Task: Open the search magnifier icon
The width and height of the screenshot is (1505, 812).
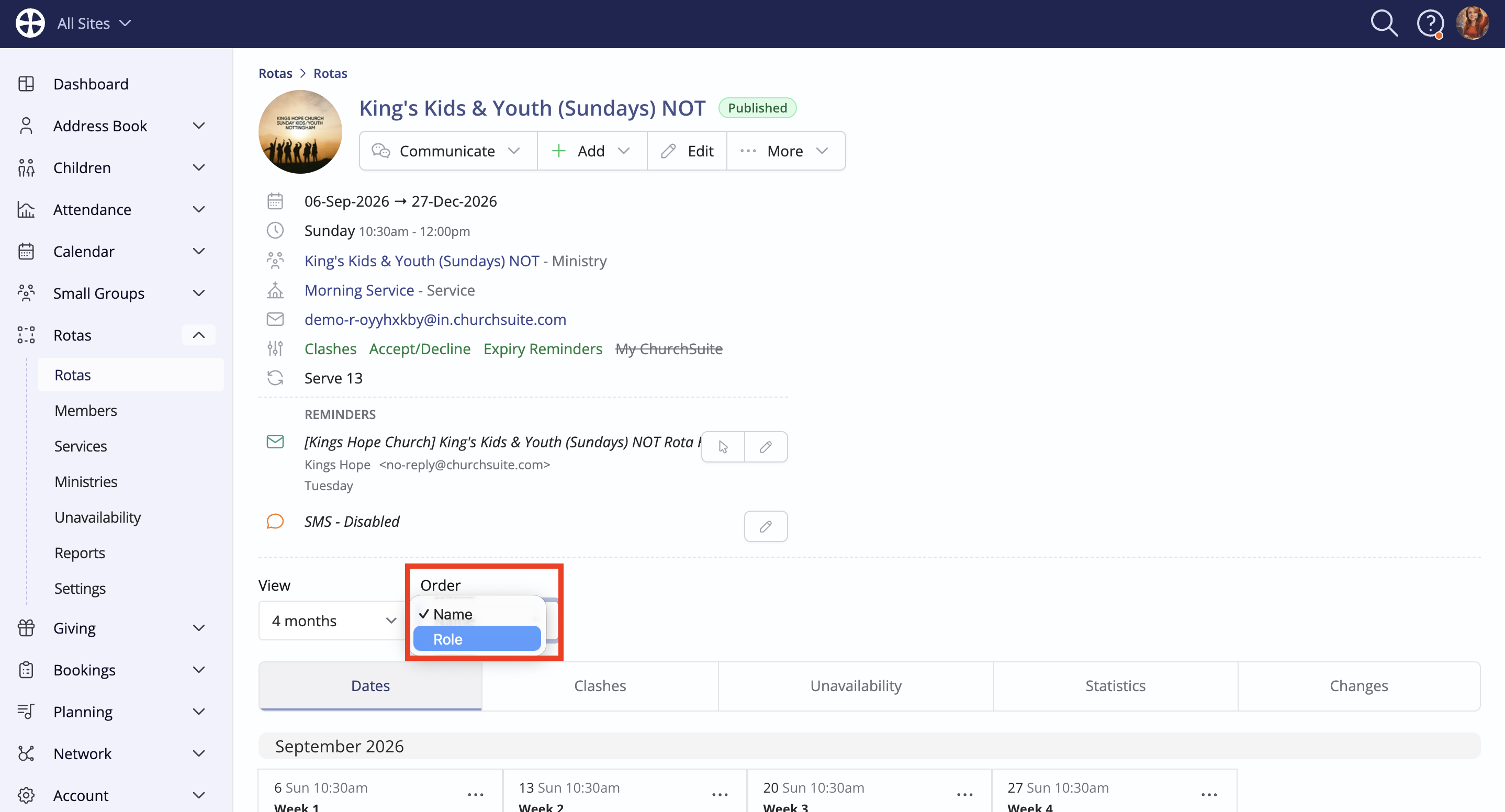Action: tap(1384, 24)
